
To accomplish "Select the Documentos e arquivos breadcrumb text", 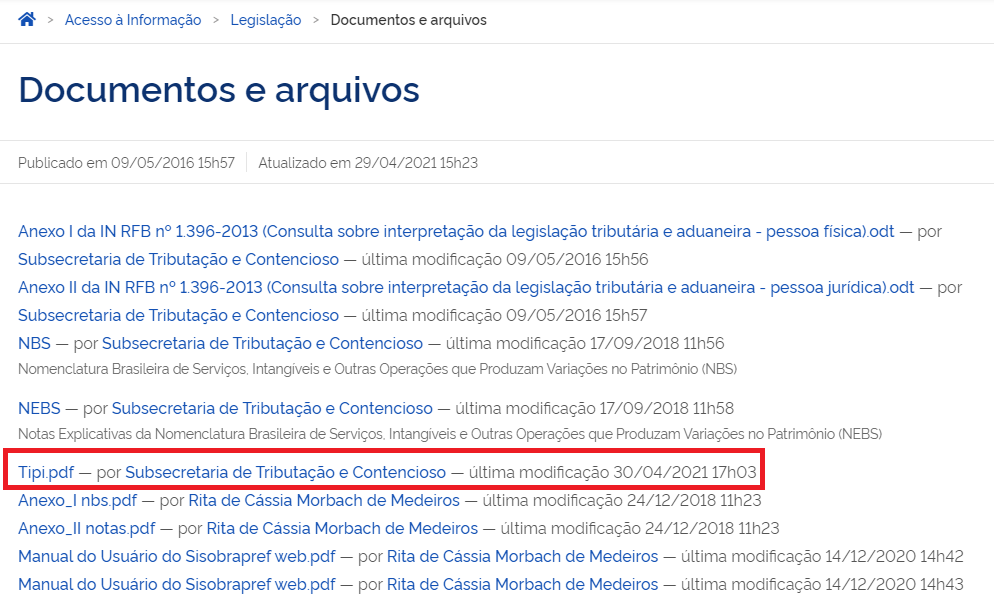I will pos(408,20).
